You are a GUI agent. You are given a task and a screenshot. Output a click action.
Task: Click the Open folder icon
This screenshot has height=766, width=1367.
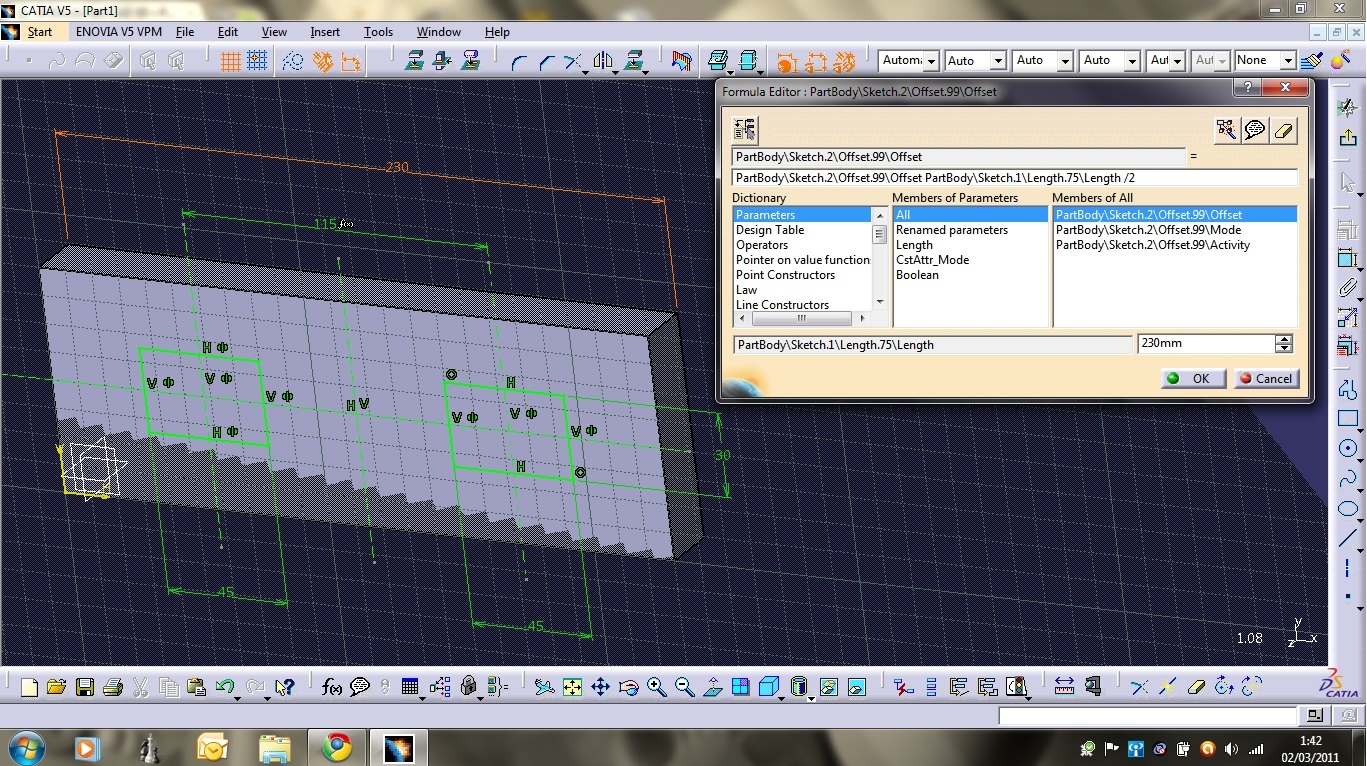56,686
